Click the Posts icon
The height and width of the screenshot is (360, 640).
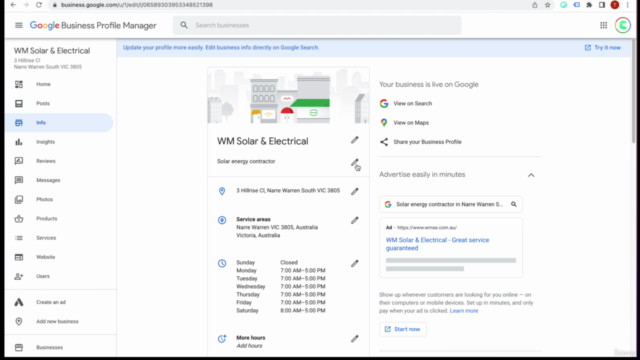tap(19, 103)
